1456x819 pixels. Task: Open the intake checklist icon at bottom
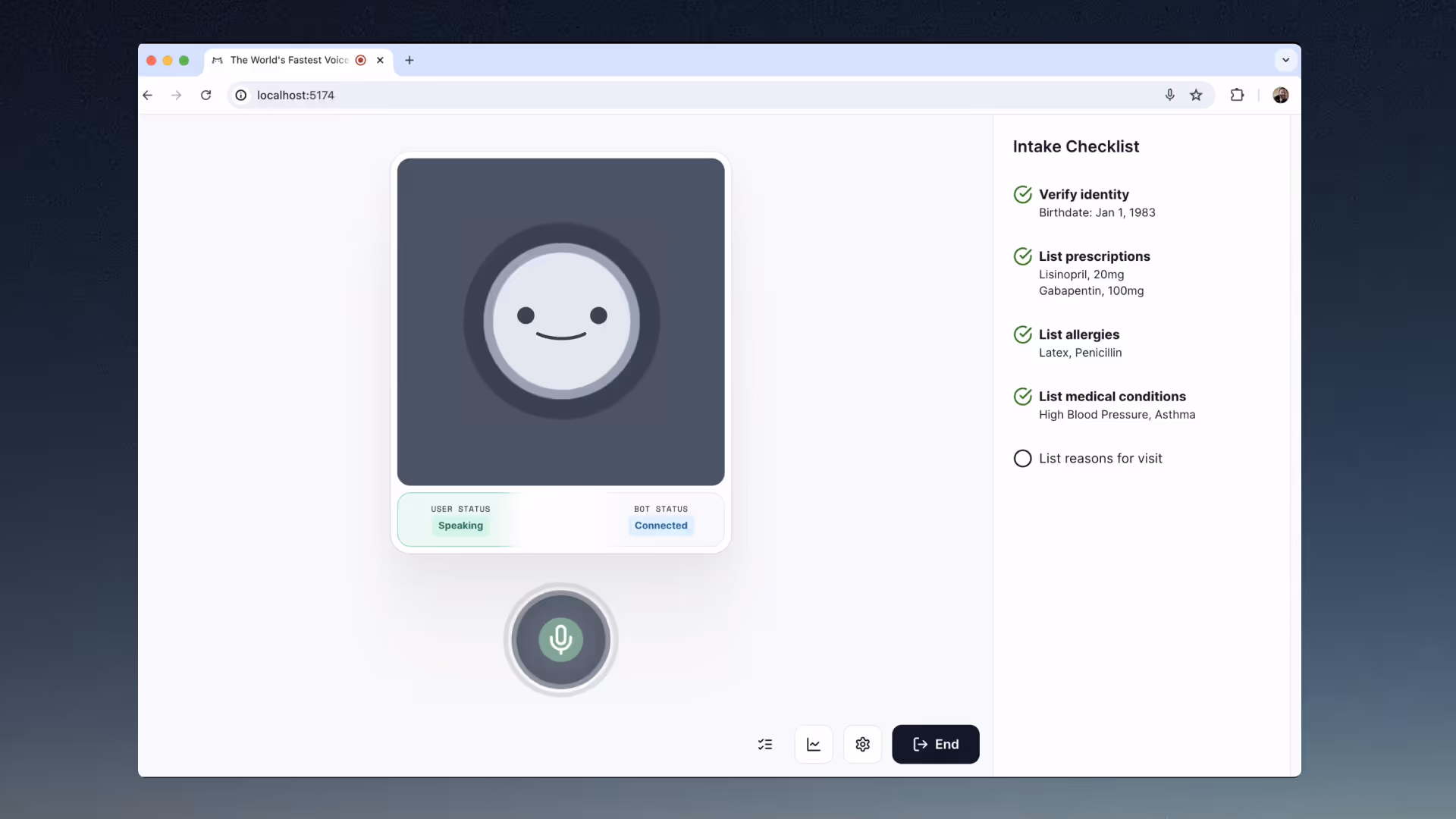point(766,744)
